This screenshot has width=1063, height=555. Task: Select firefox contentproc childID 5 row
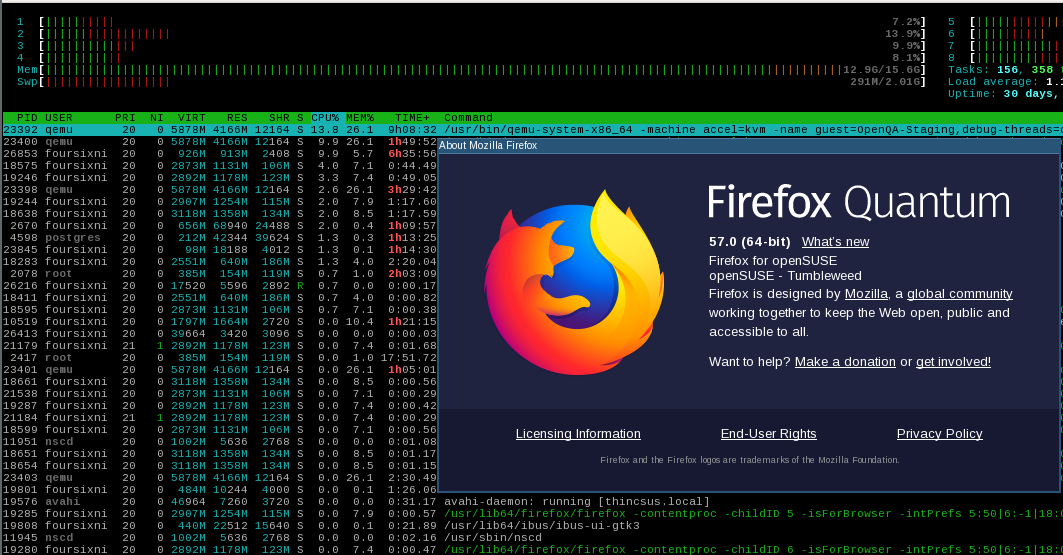coord(533,514)
